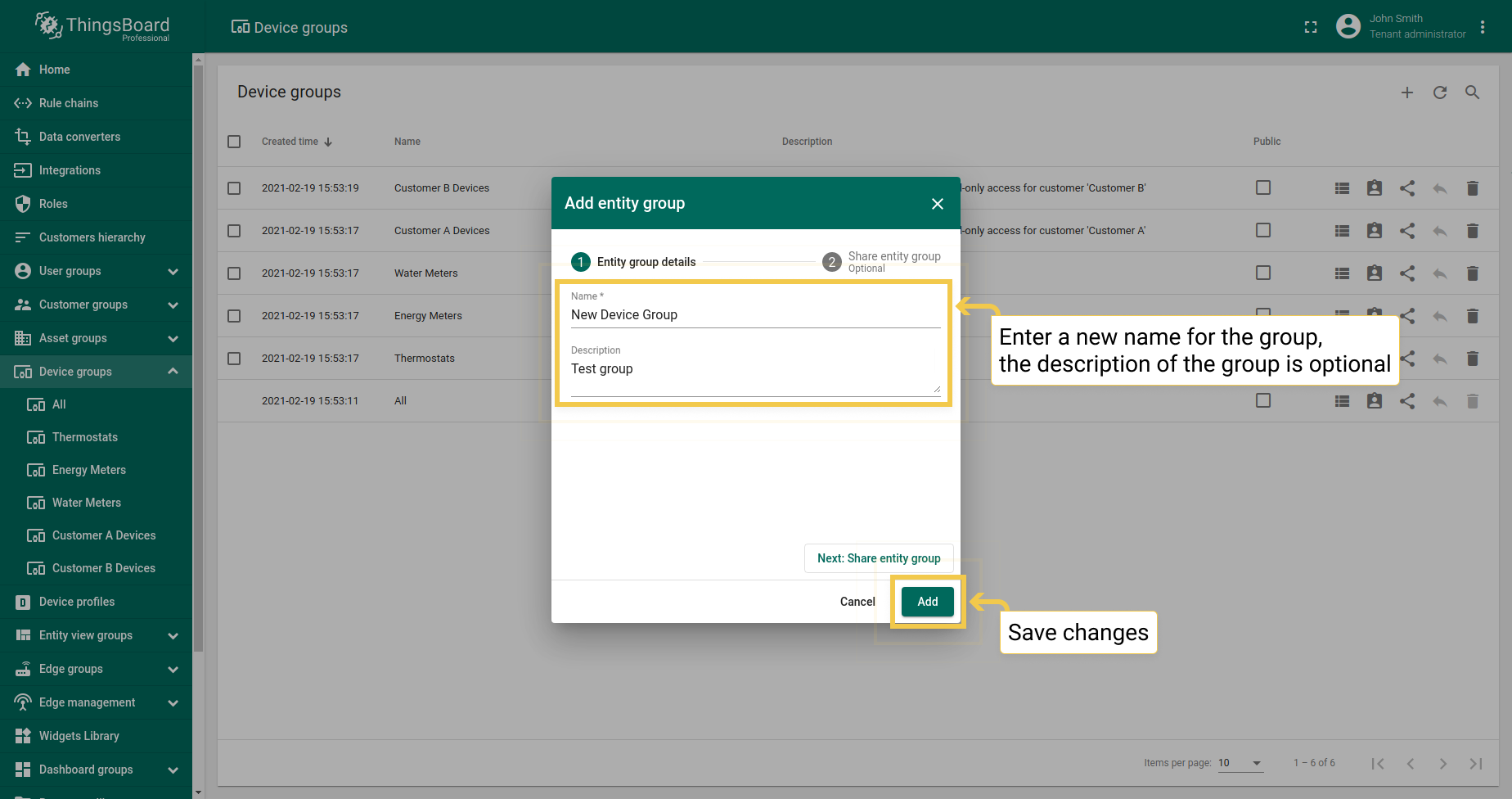The height and width of the screenshot is (799, 1512).
Task: Open the items per page dropdown
Action: tap(1240, 763)
